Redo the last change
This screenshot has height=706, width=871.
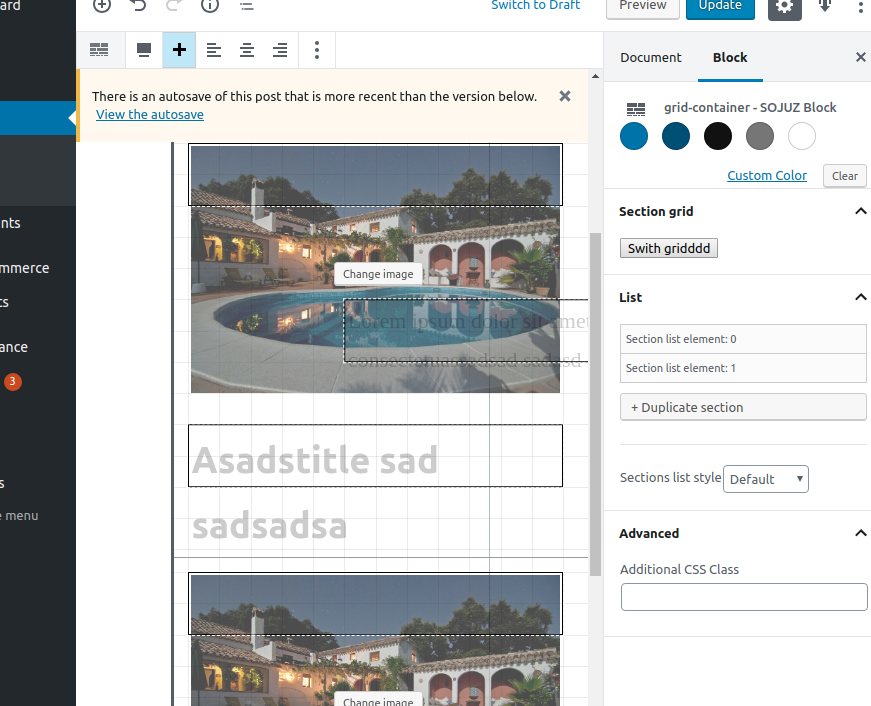(174, 6)
